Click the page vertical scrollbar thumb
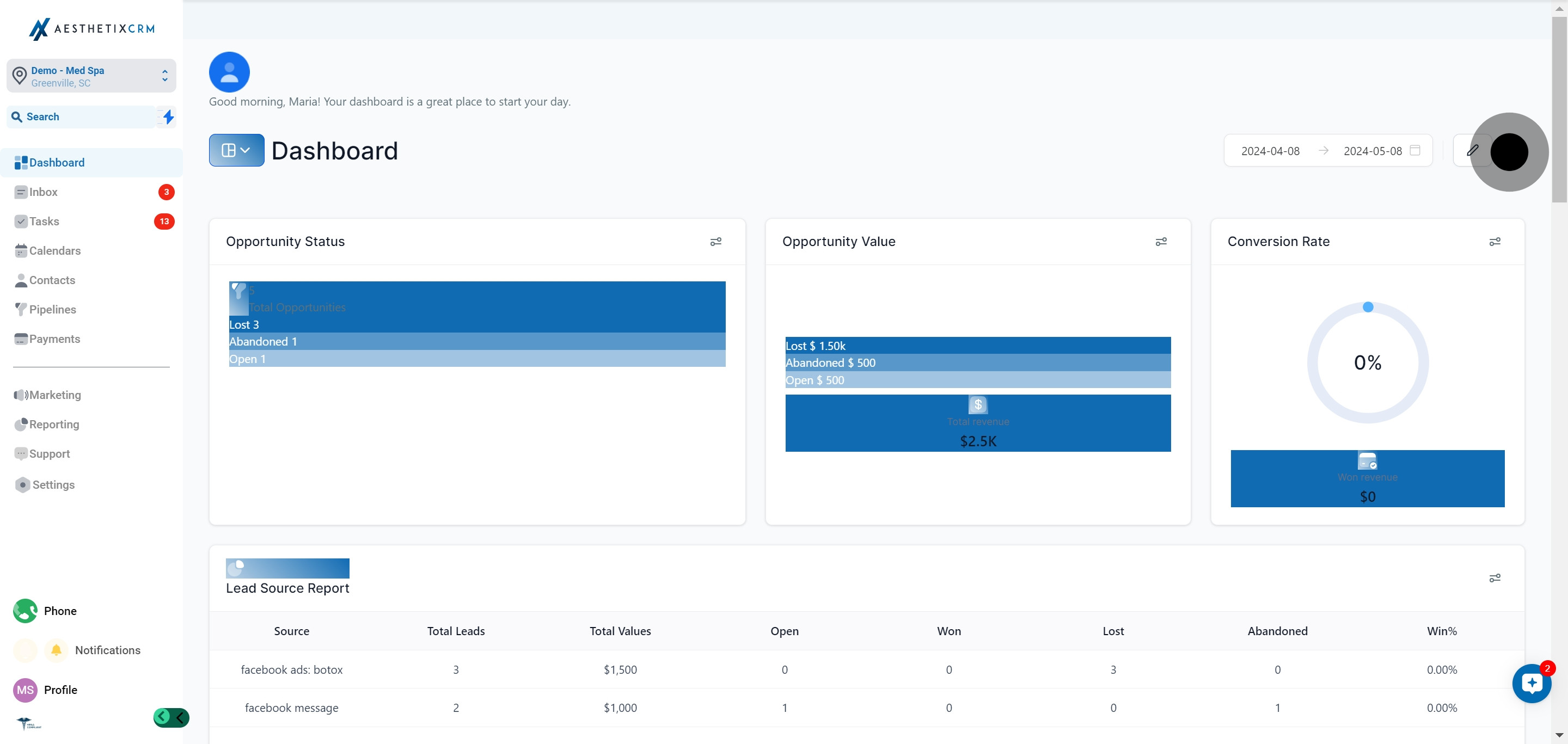 [x=1559, y=109]
